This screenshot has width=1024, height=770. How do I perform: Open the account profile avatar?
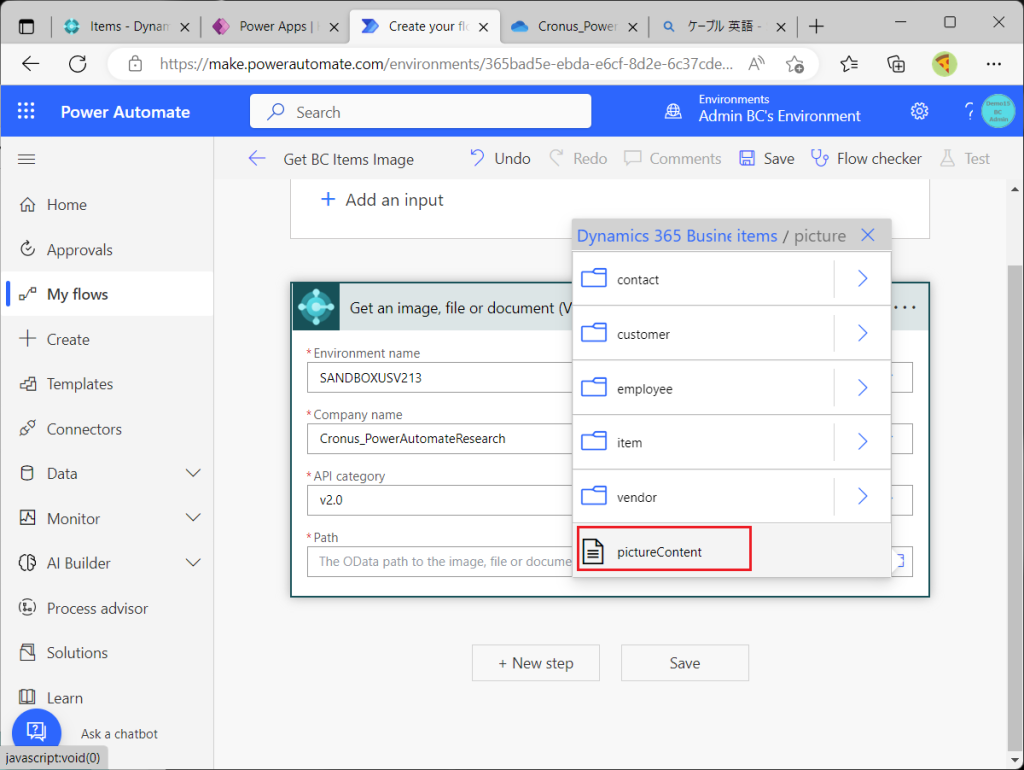pyautogui.click(x=998, y=112)
